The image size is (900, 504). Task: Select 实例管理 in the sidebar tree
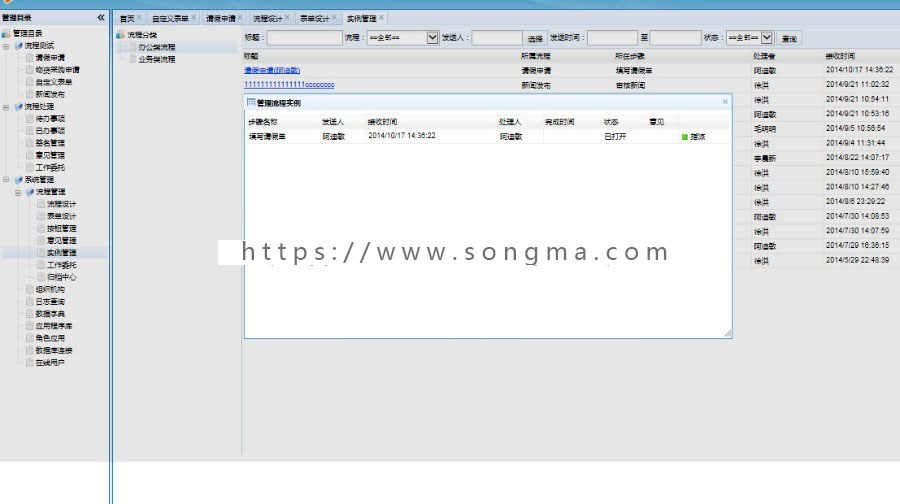pyautogui.click(x=61, y=253)
